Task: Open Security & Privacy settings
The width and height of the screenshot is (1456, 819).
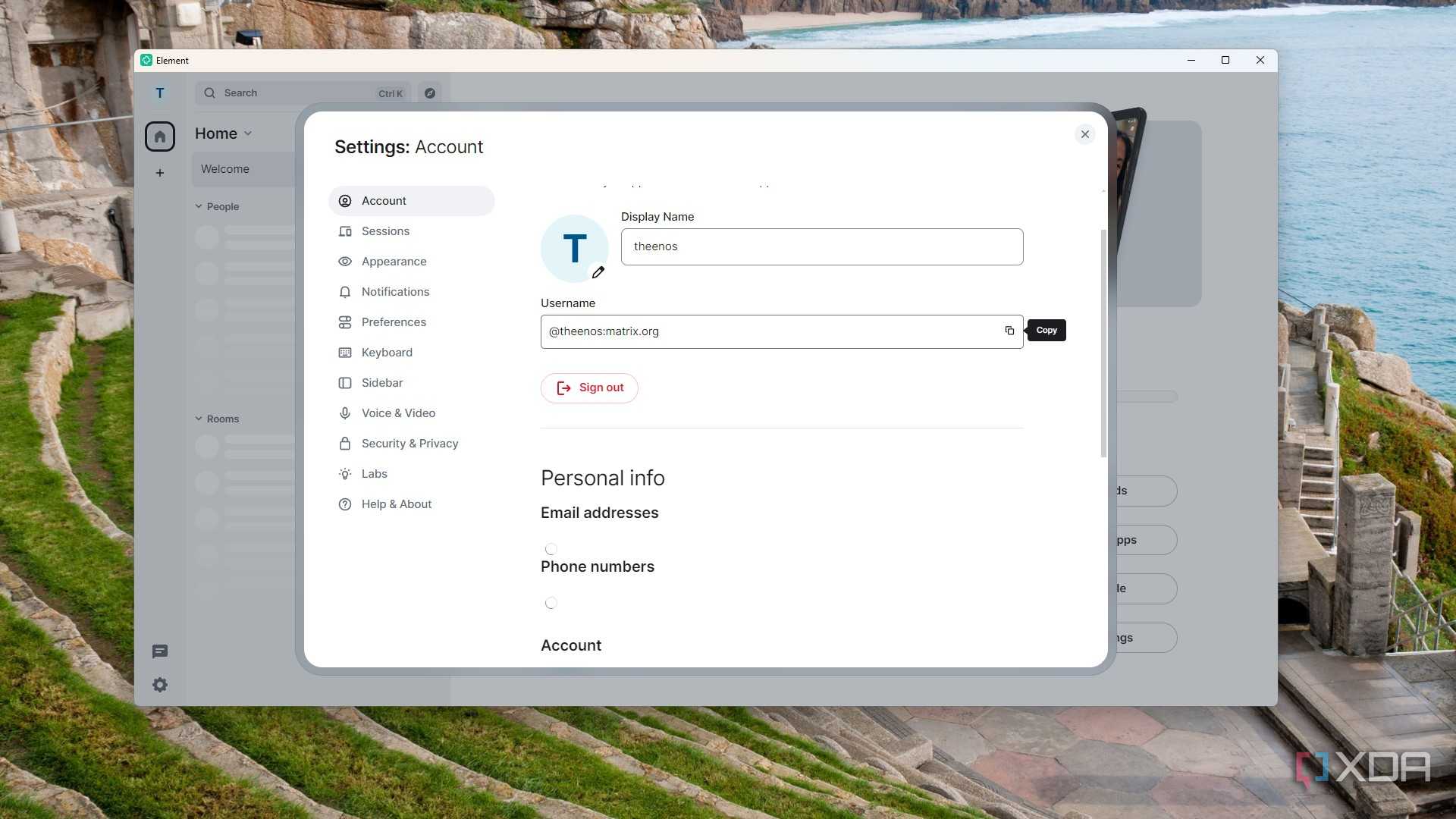Action: (411, 444)
